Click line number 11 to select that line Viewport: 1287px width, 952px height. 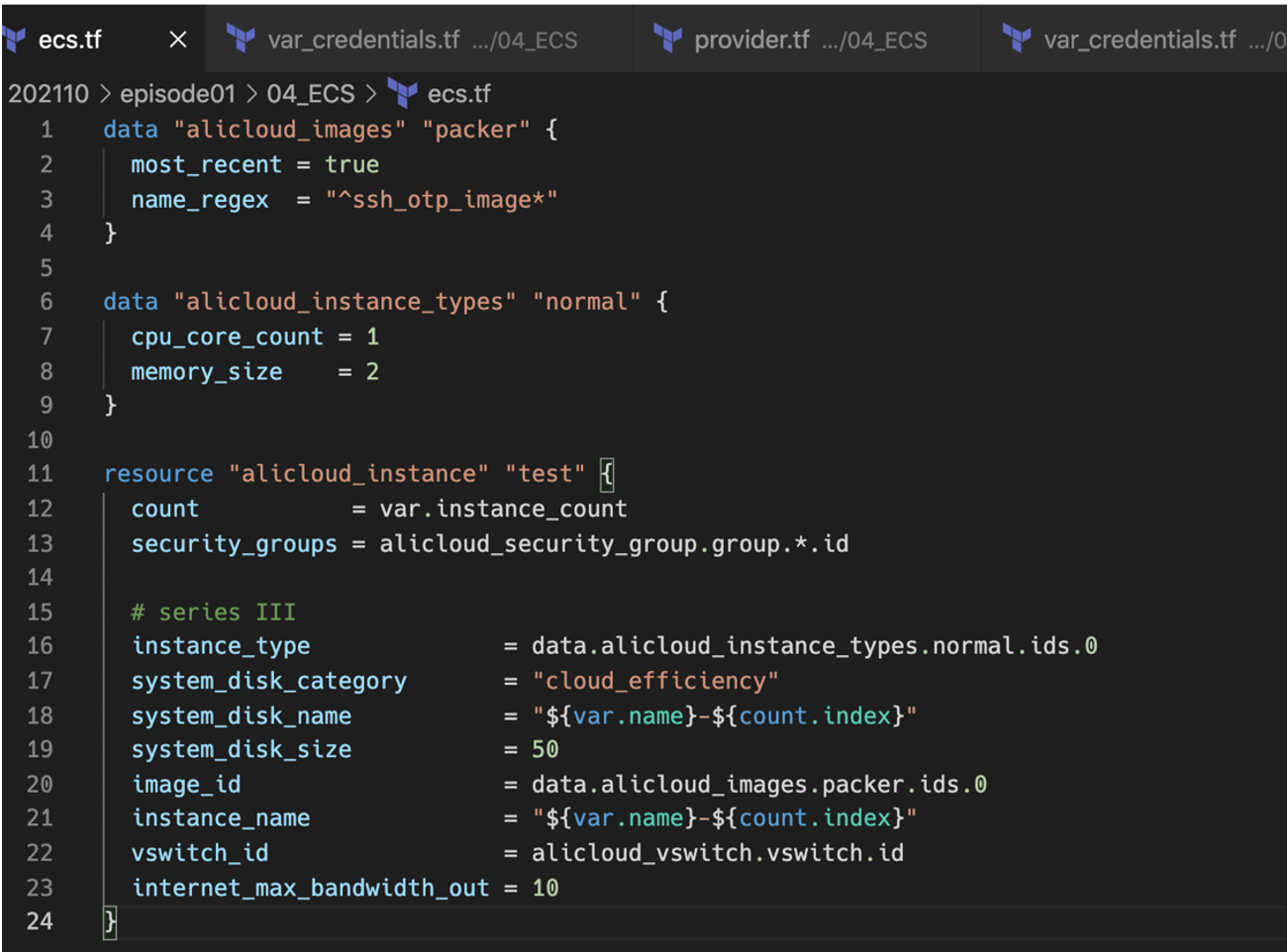pyautogui.click(x=40, y=473)
